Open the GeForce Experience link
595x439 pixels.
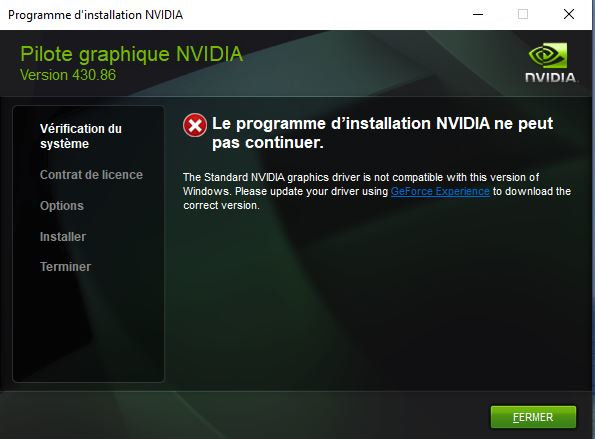pyautogui.click(x=440, y=191)
